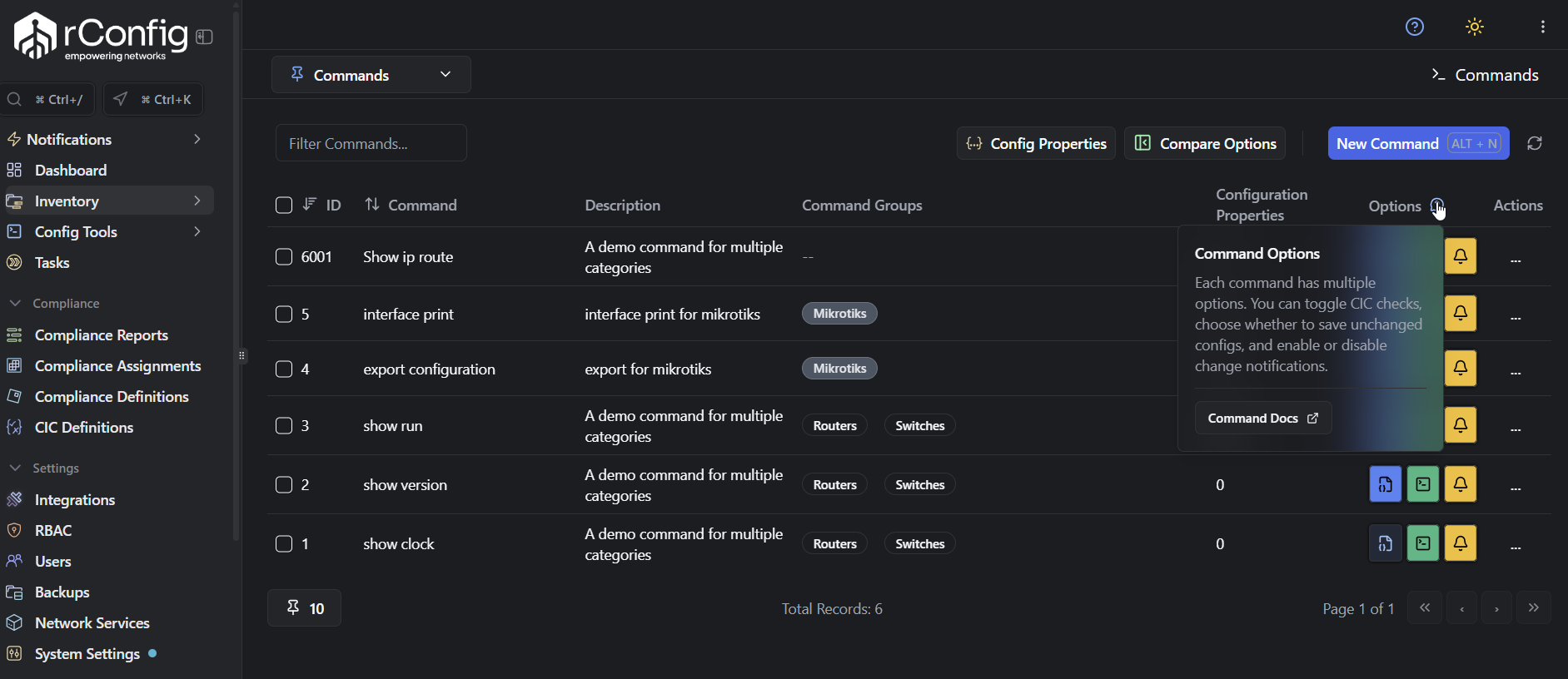Check the box for export configuration row

[284, 369]
